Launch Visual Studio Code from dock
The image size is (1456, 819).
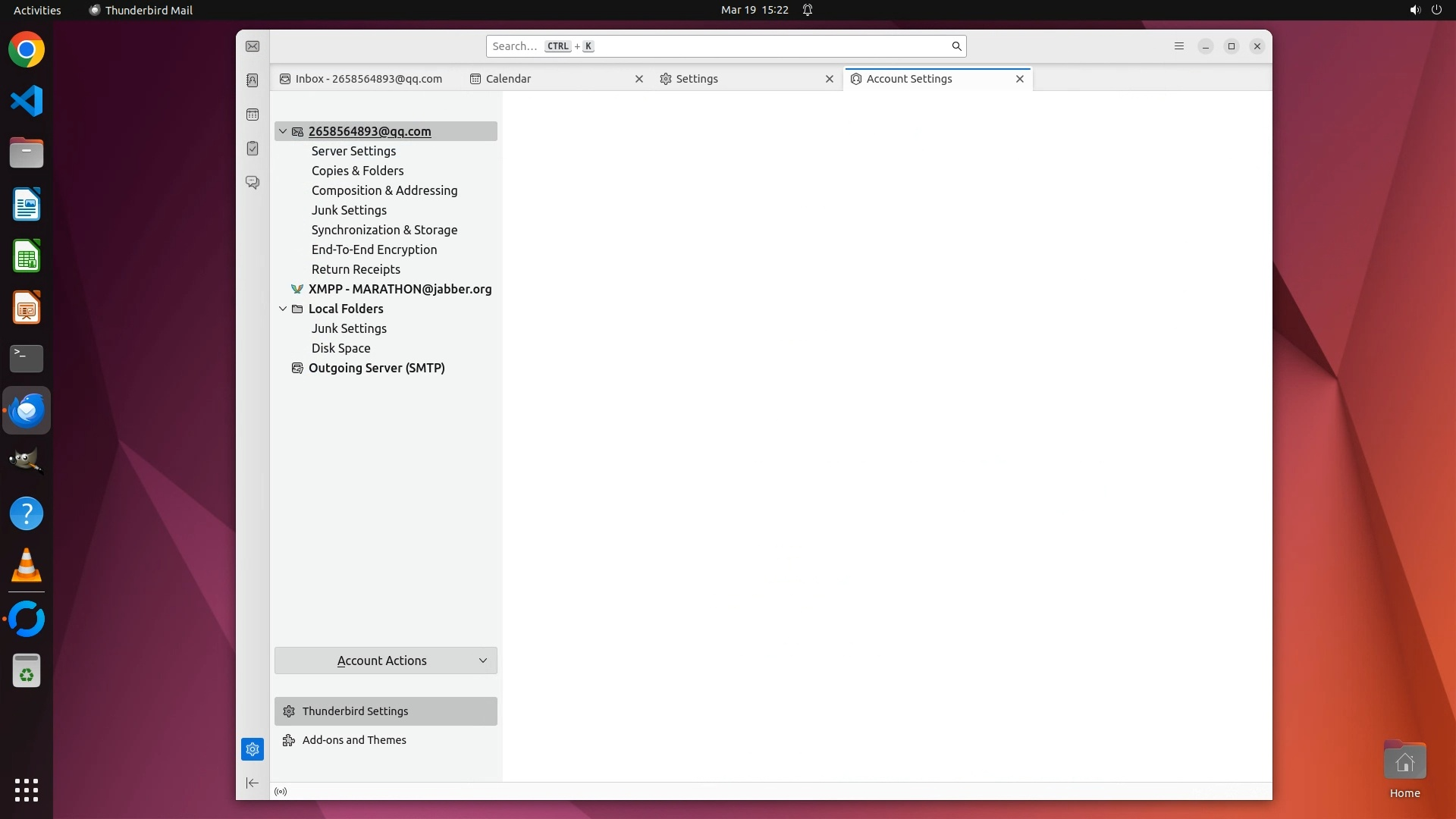pyautogui.click(x=27, y=101)
